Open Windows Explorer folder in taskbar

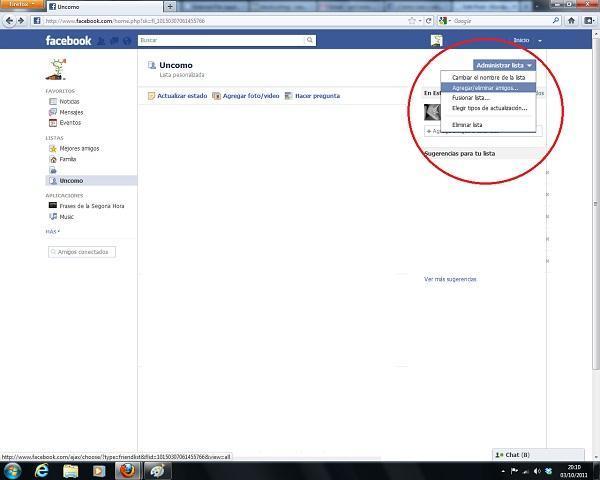click(70, 471)
